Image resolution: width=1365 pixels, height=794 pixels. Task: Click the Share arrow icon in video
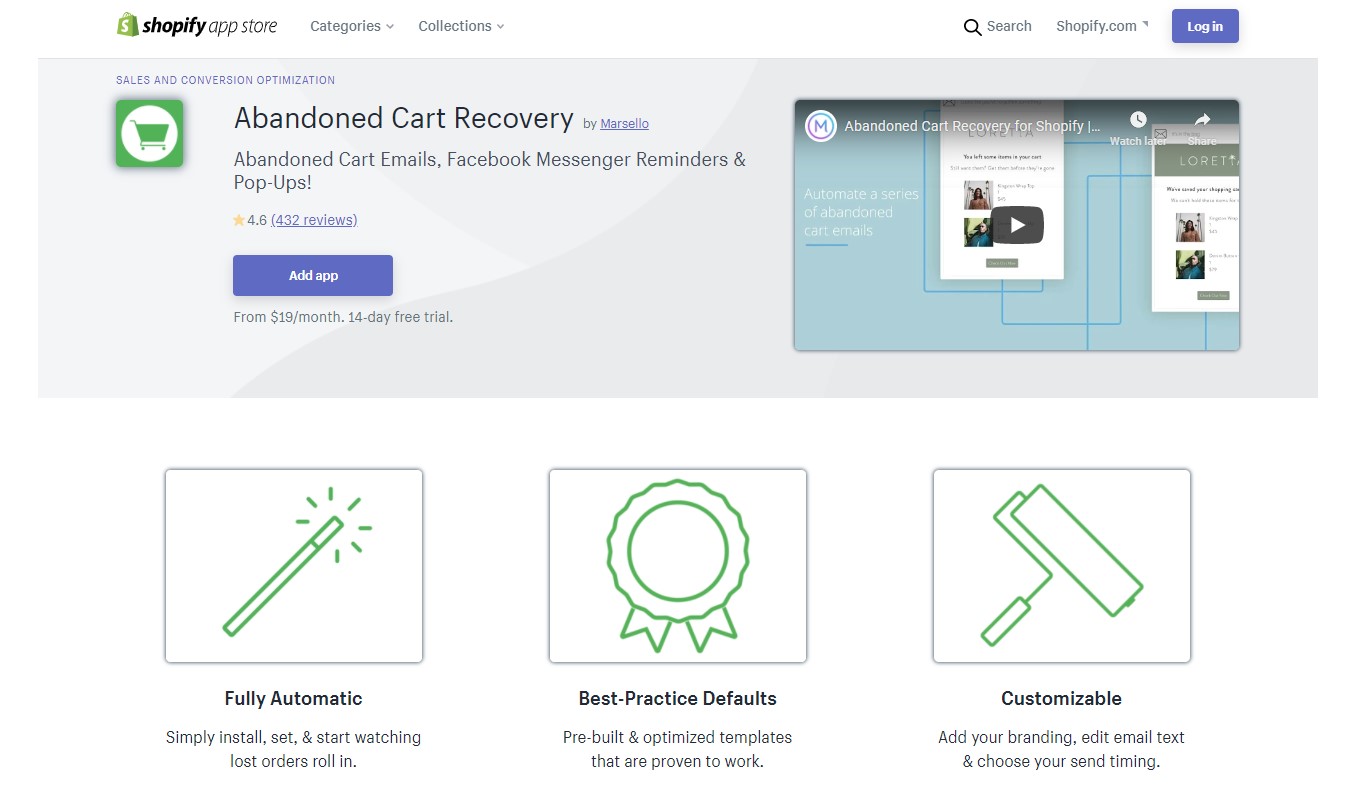(1202, 119)
